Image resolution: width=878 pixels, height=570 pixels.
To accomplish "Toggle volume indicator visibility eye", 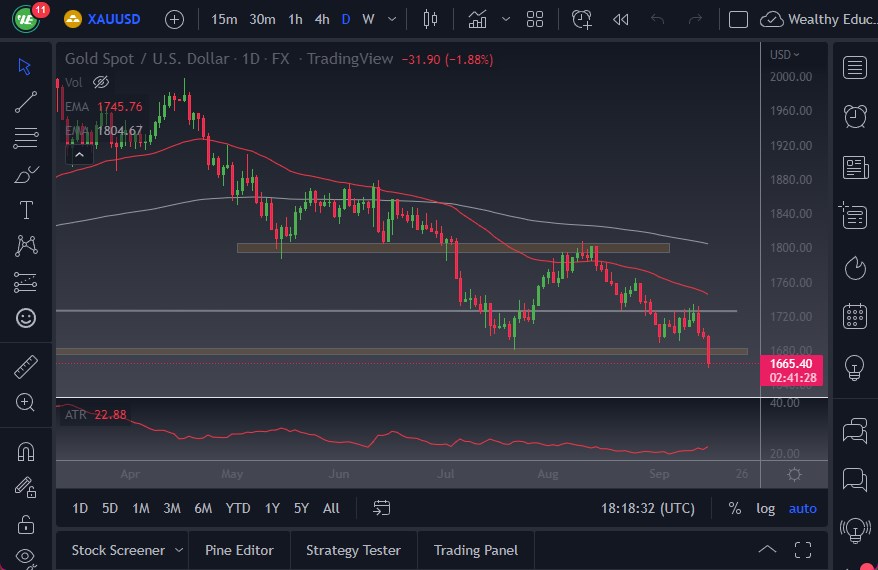I will [100, 82].
